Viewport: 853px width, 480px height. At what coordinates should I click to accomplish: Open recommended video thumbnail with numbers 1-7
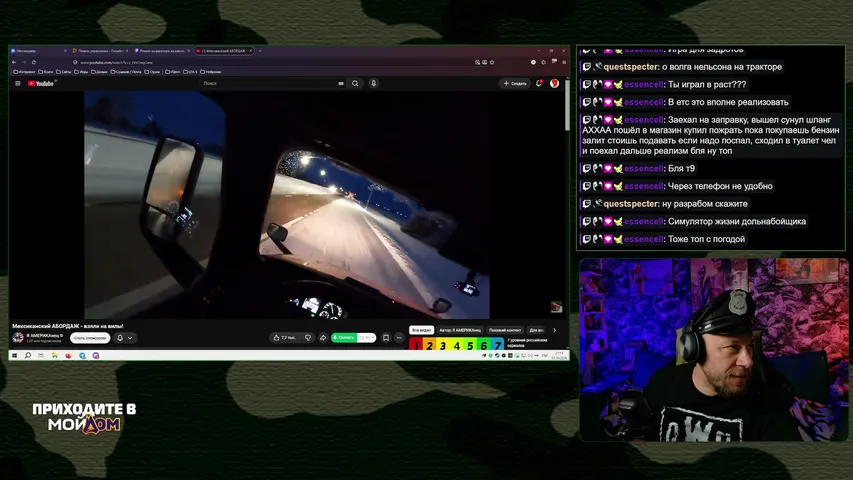457,344
